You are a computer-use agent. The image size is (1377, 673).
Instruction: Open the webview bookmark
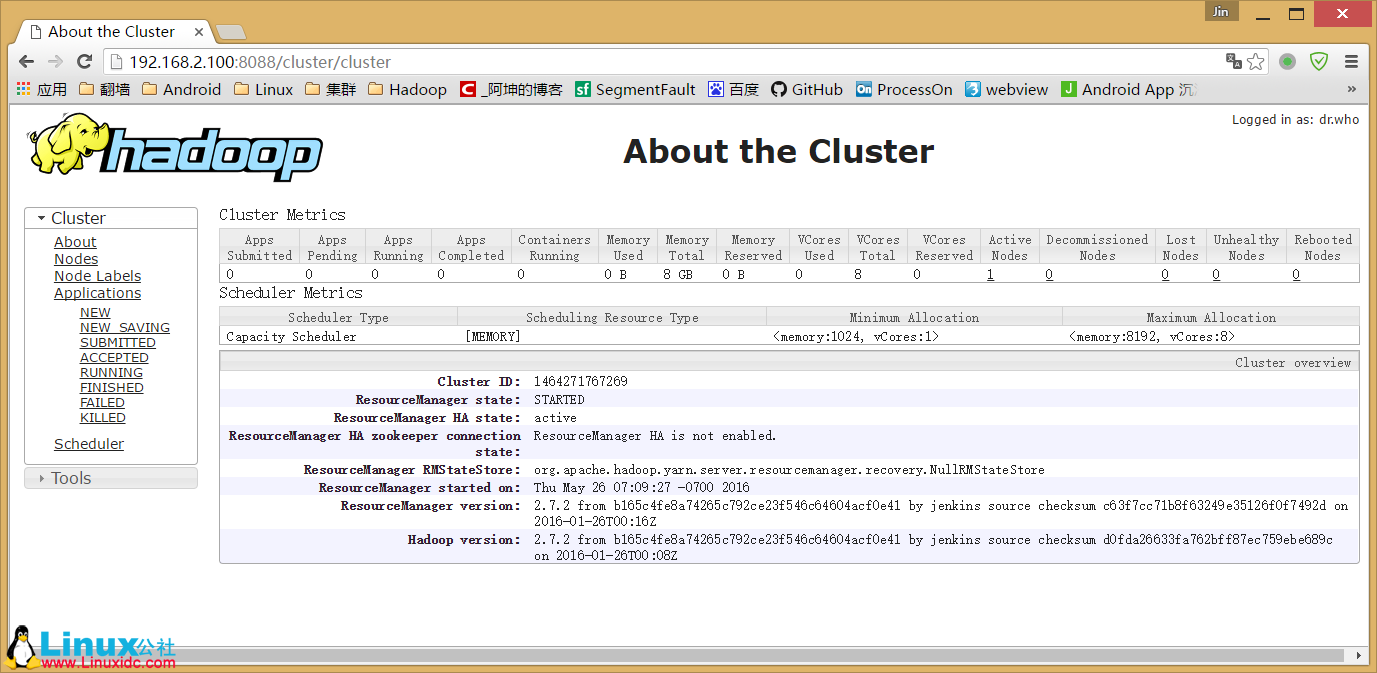tap(1009, 89)
